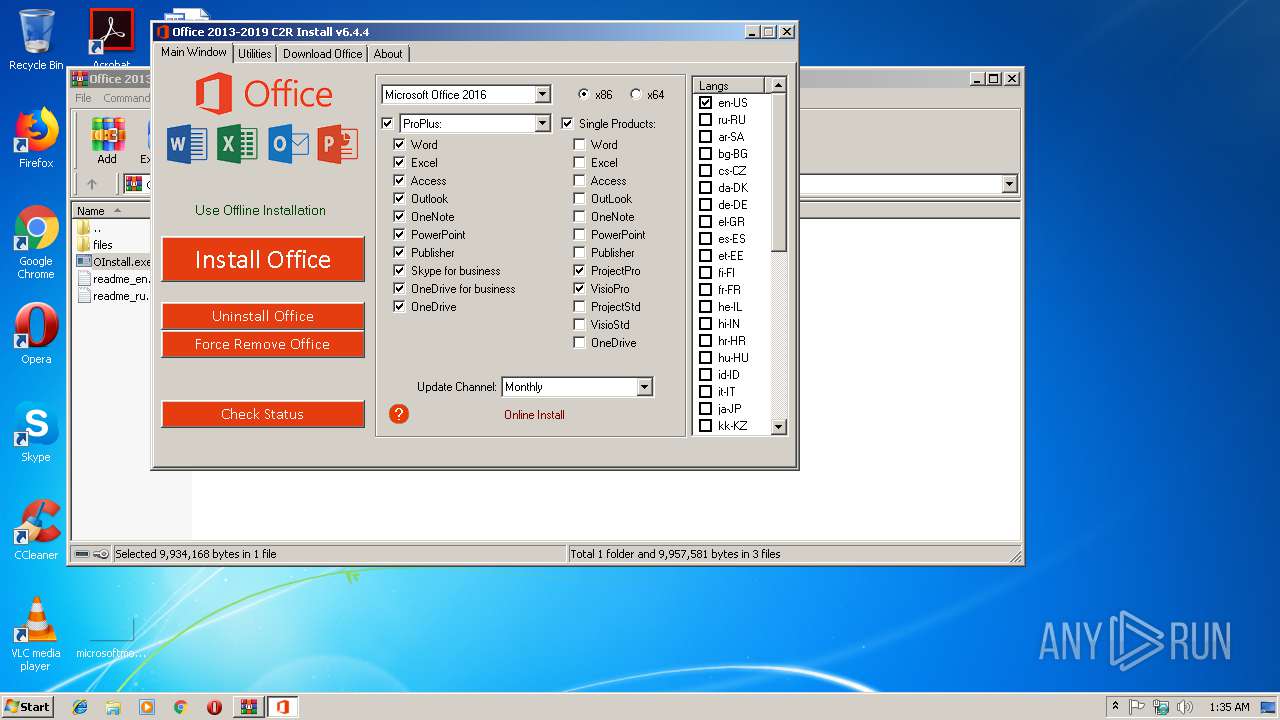Launch Acrobat Reader from desktop

click(x=112, y=38)
